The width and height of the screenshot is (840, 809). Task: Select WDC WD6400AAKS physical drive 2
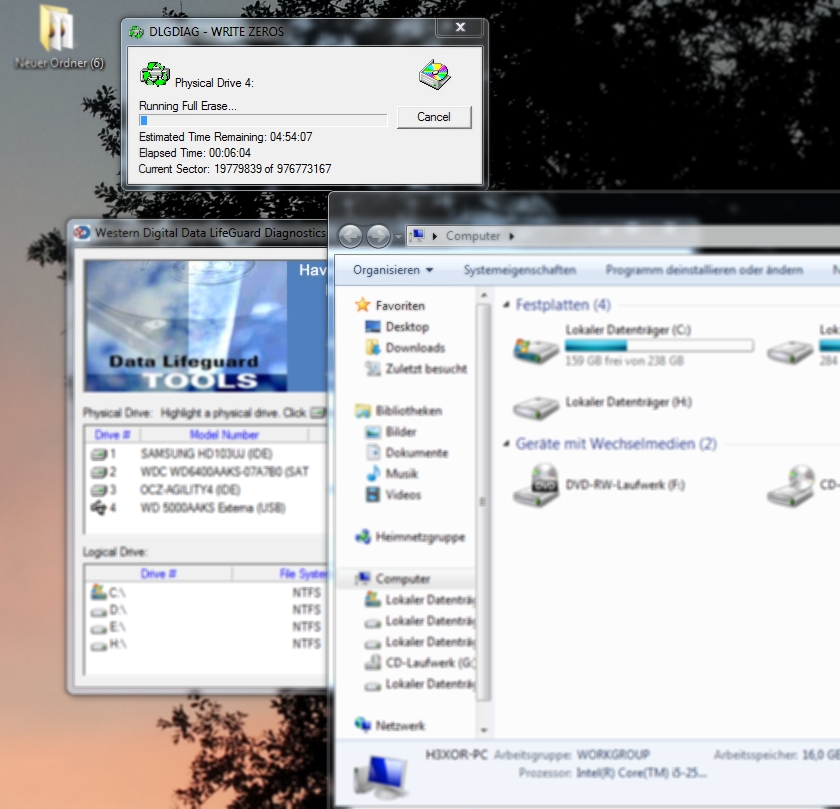(206, 472)
